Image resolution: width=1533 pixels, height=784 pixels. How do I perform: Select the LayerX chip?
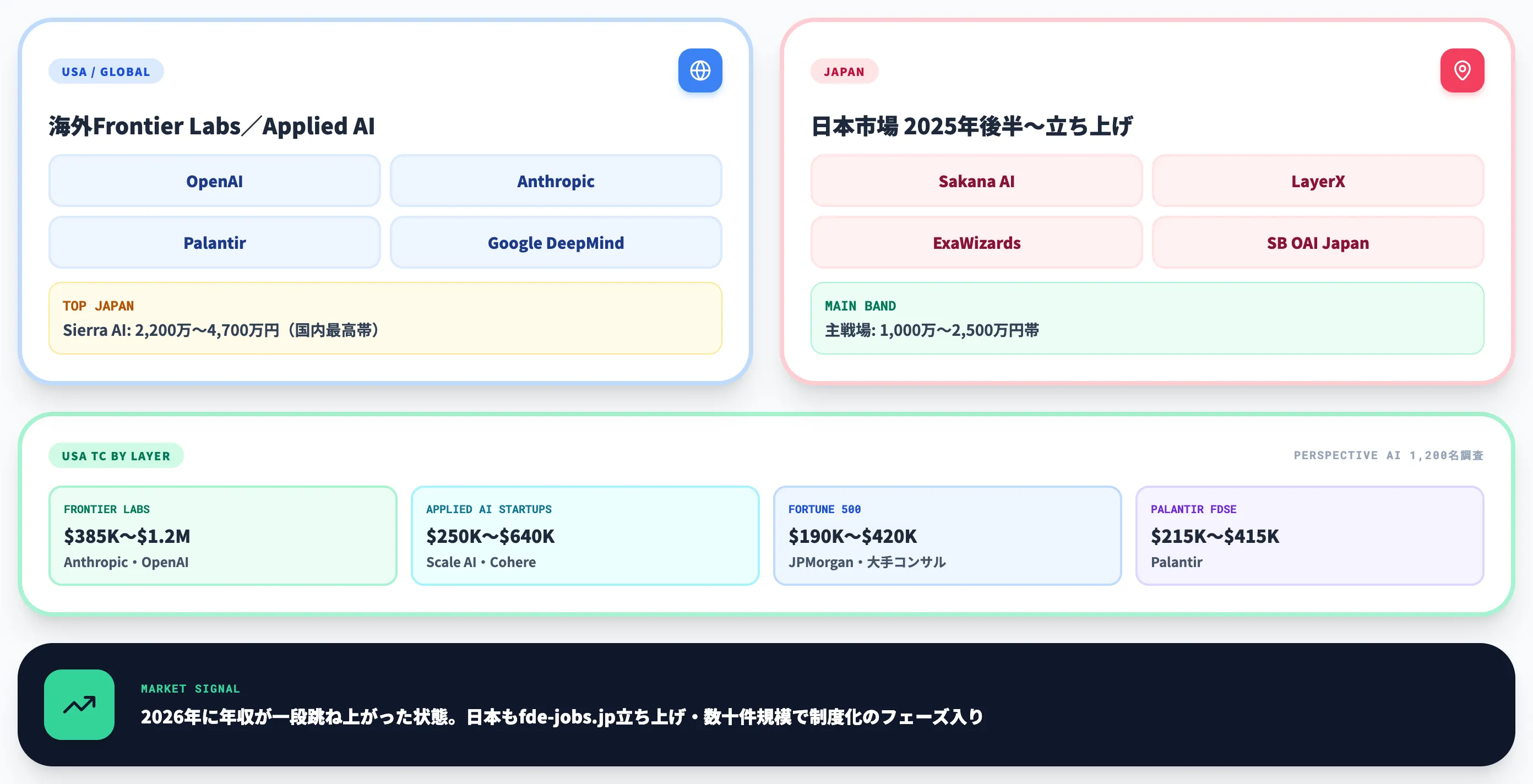pos(1318,181)
